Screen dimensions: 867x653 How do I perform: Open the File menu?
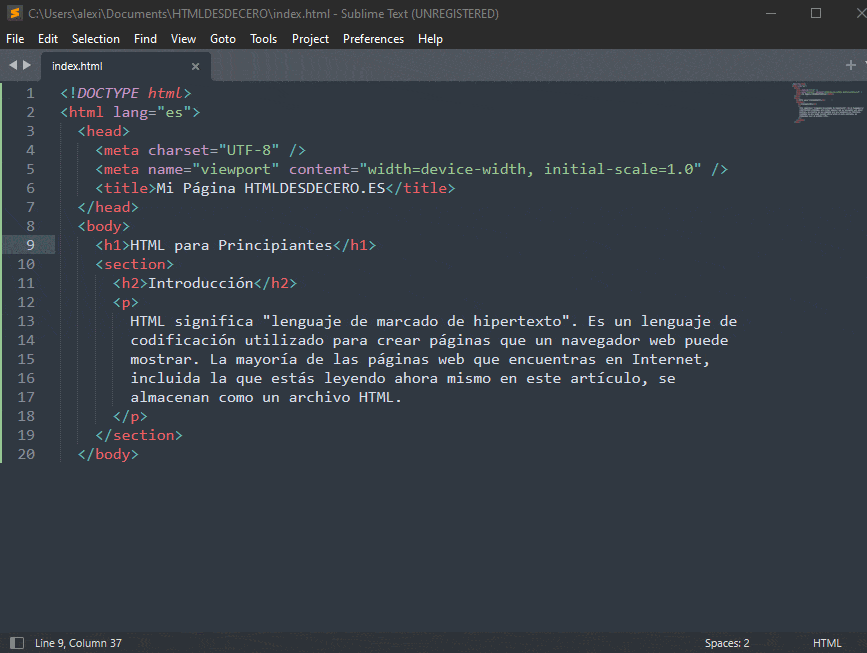[15, 38]
